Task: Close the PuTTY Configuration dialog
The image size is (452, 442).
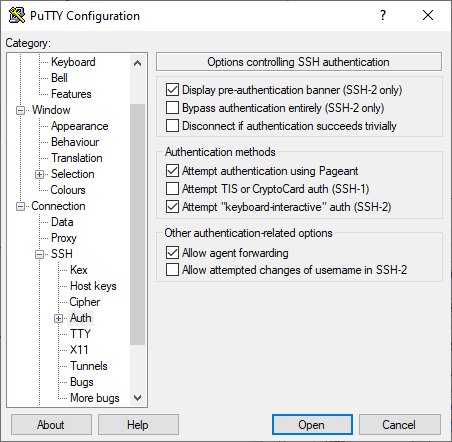Action: pos(428,15)
